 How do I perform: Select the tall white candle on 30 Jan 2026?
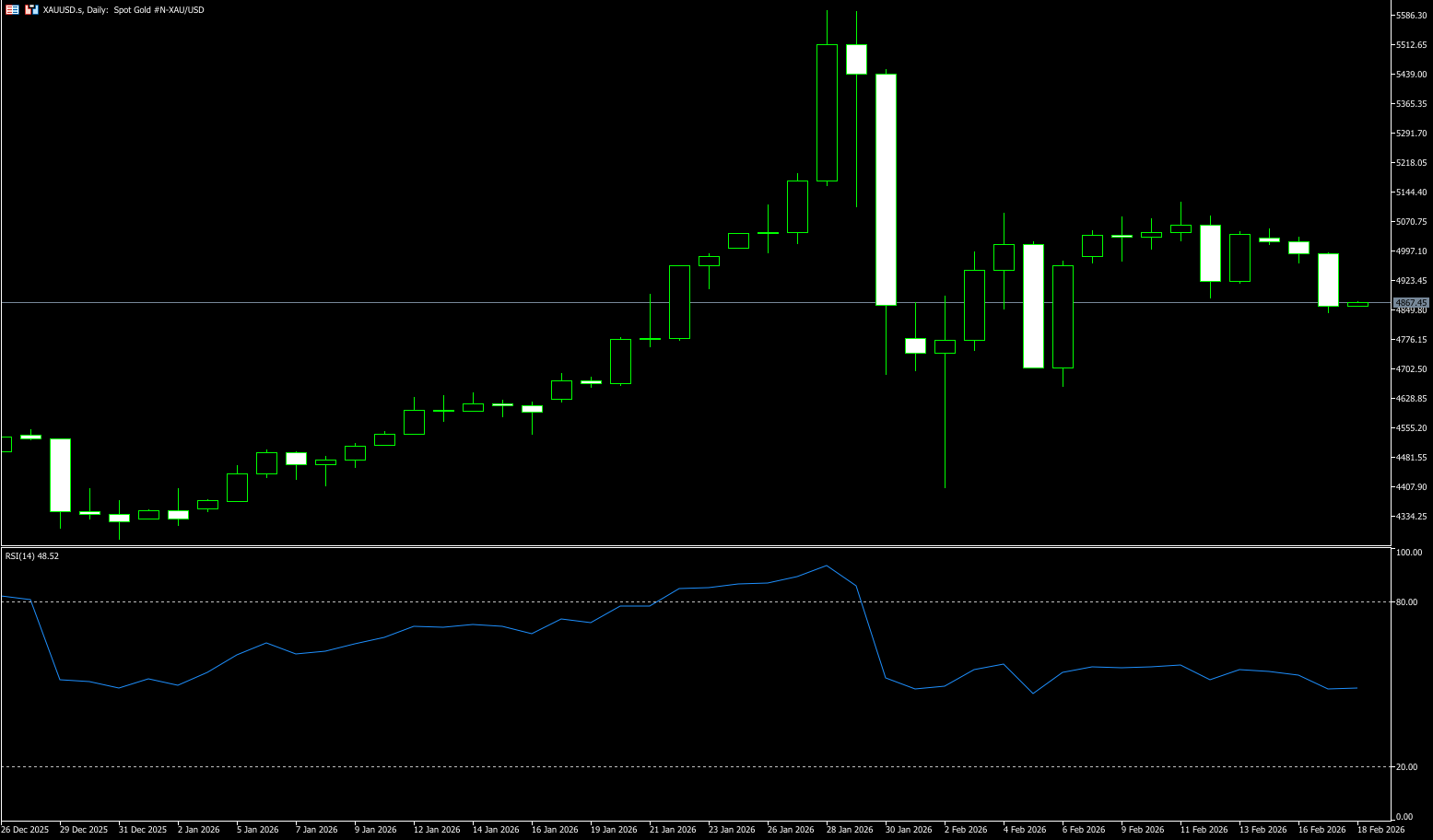coord(886,189)
